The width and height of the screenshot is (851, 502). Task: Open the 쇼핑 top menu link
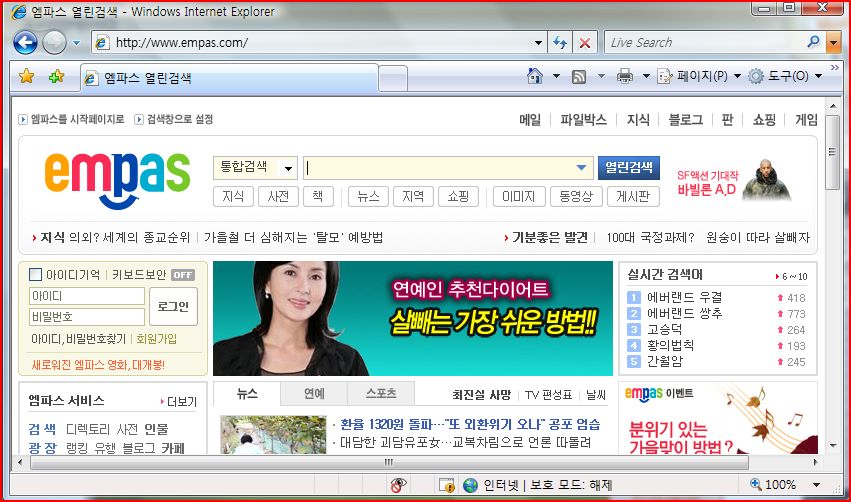coord(764,119)
